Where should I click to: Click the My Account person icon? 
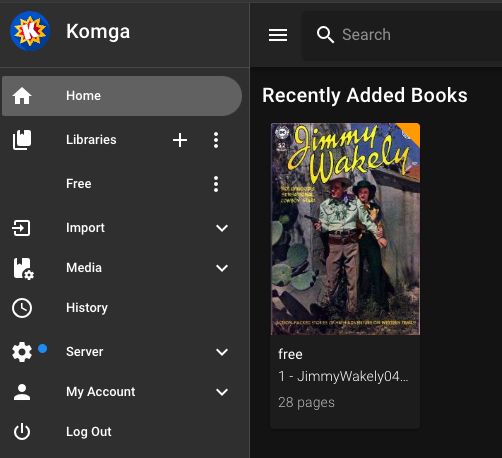click(22, 392)
